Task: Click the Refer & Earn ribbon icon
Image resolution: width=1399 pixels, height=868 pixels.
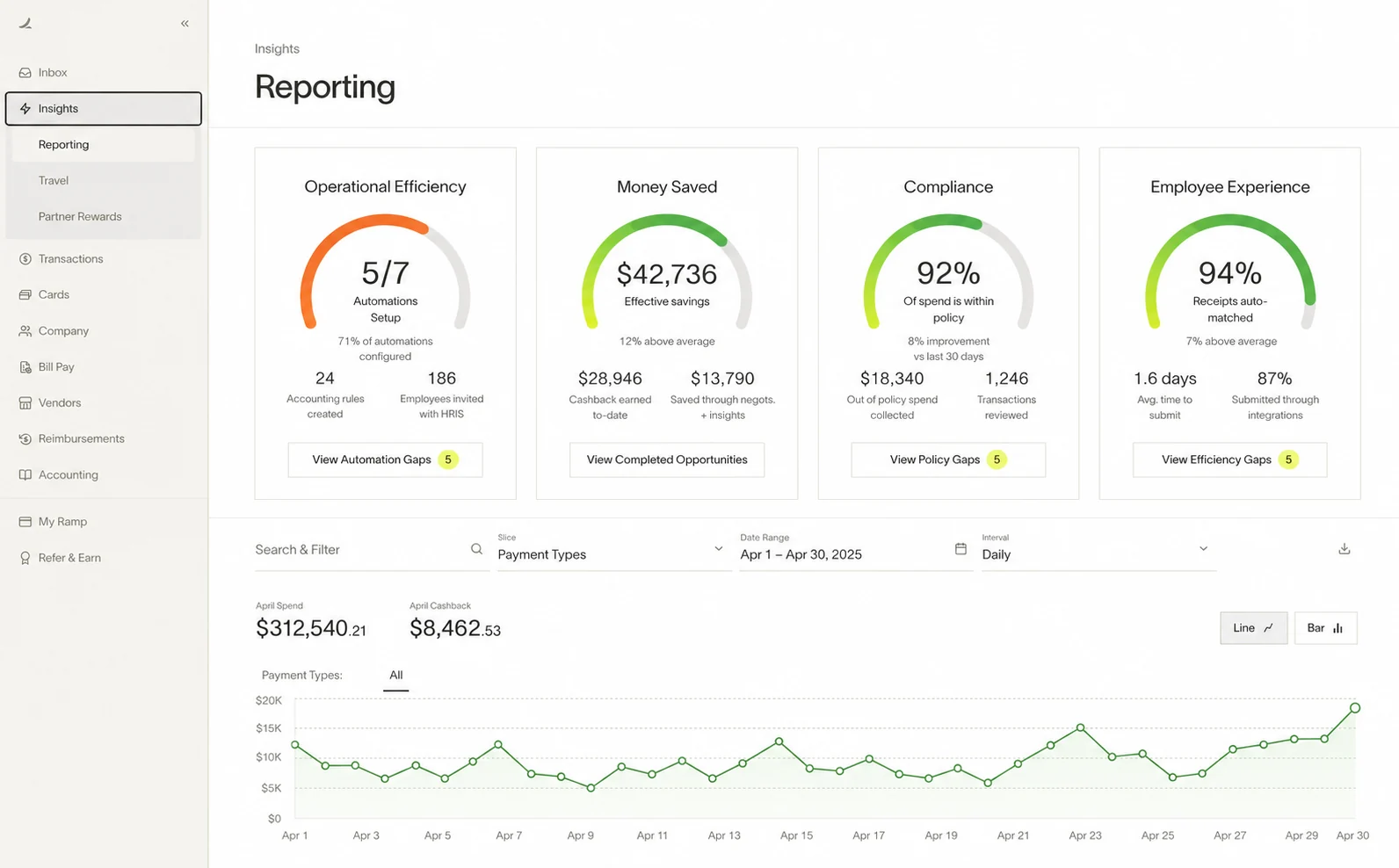Action: [25, 558]
